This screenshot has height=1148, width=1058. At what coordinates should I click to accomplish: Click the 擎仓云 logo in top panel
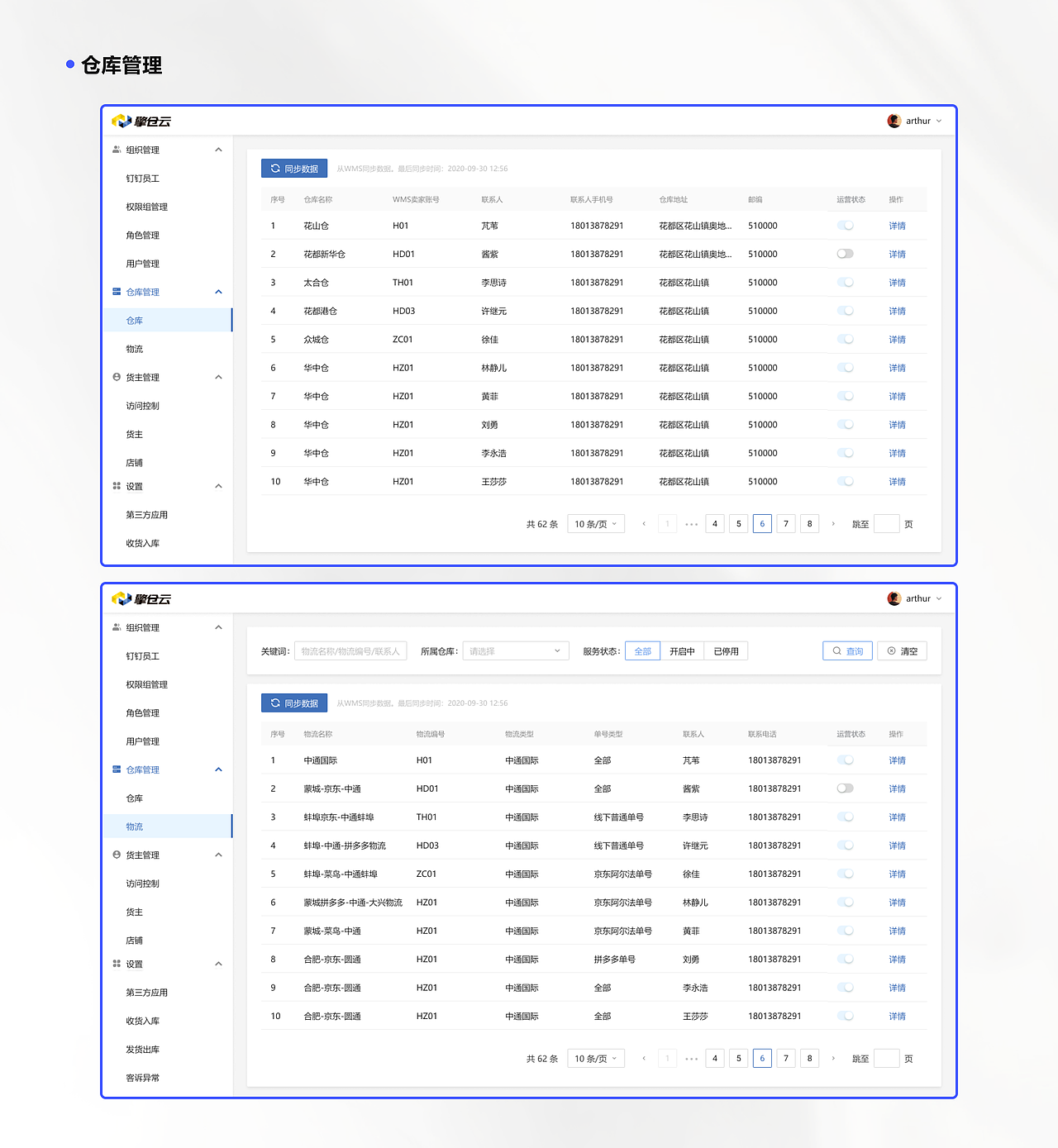pyautogui.click(x=141, y=121)
